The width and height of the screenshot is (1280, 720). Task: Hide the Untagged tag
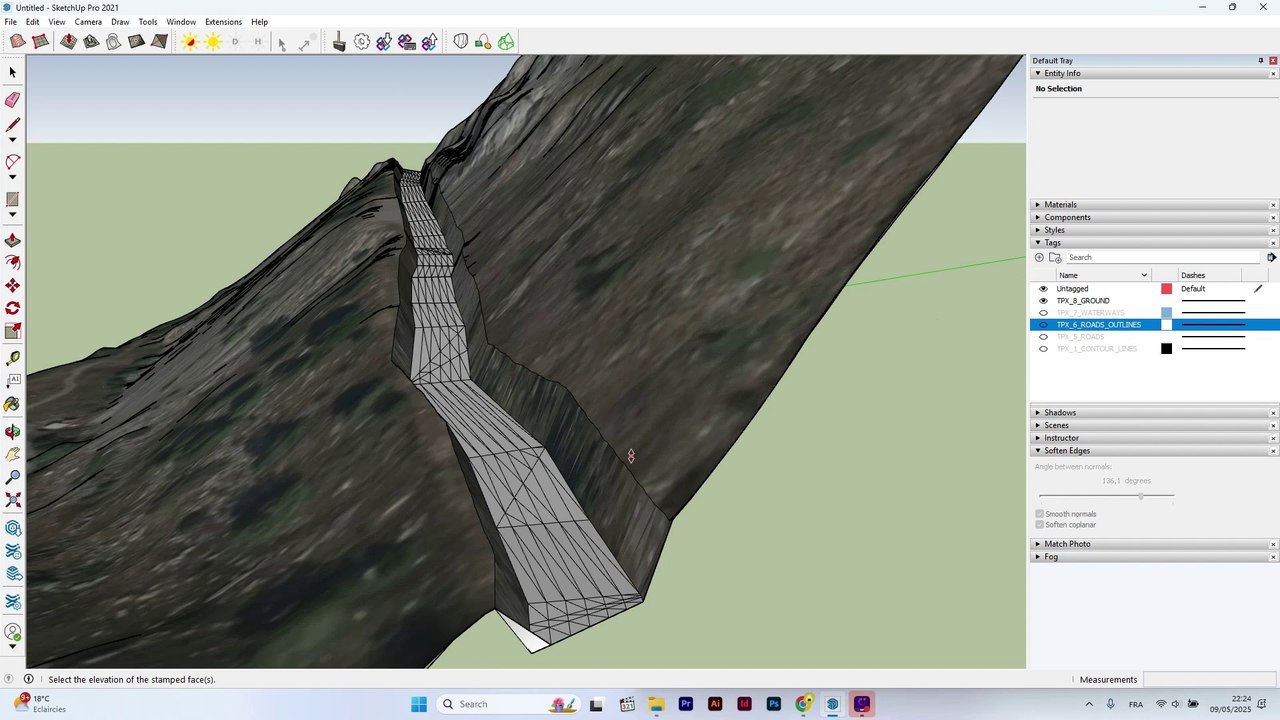(x=1043, y=289)
